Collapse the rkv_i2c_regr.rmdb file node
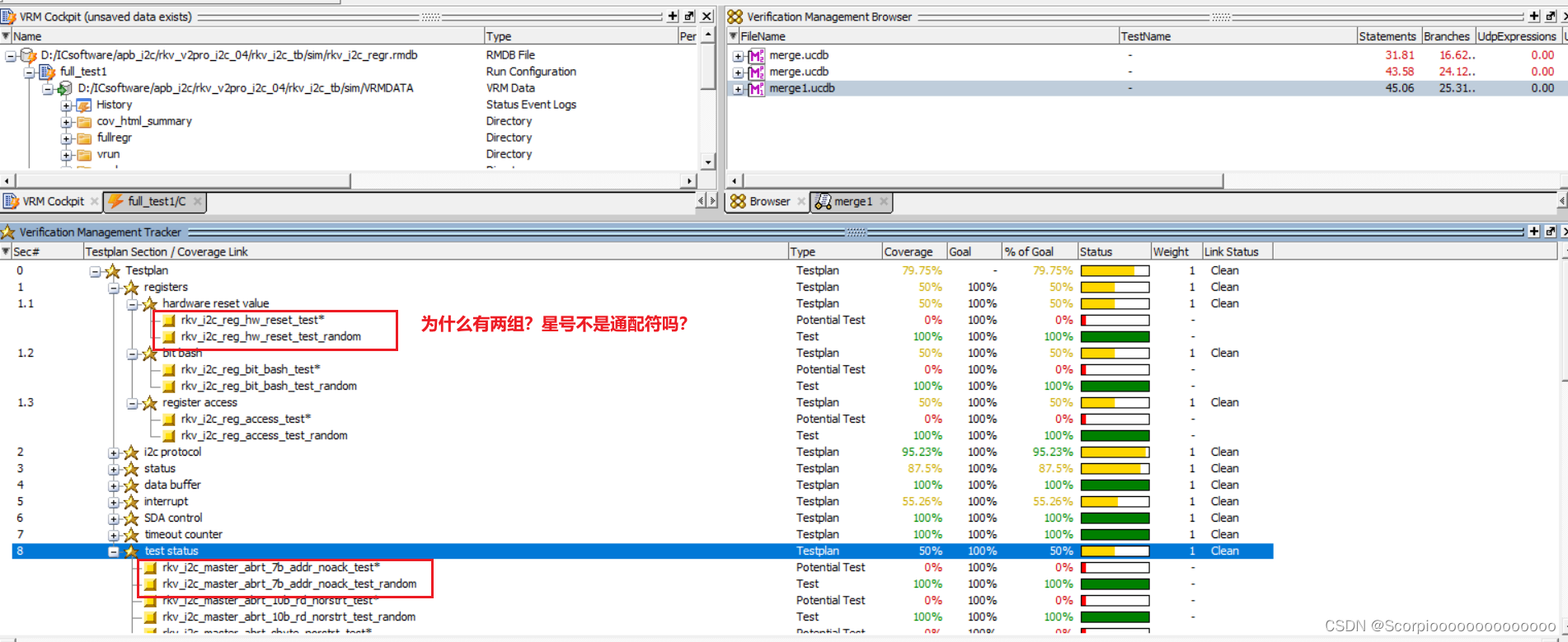The height and width of the screenshot is (642, 1568). (11, 56)
